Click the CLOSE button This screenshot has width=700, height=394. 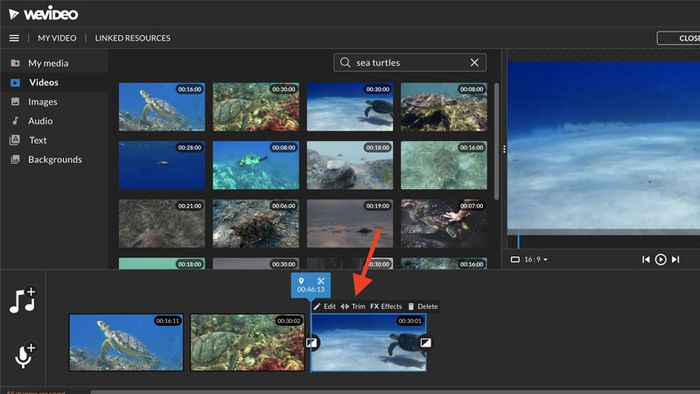pyautogui.click(x=679, y=38)
